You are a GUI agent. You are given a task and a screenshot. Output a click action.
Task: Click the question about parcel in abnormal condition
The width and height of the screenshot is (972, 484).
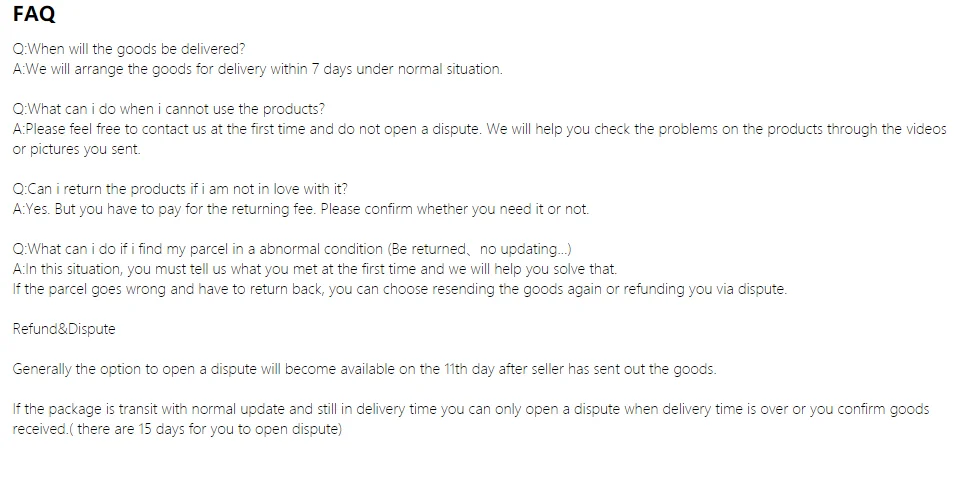point(292,249)
